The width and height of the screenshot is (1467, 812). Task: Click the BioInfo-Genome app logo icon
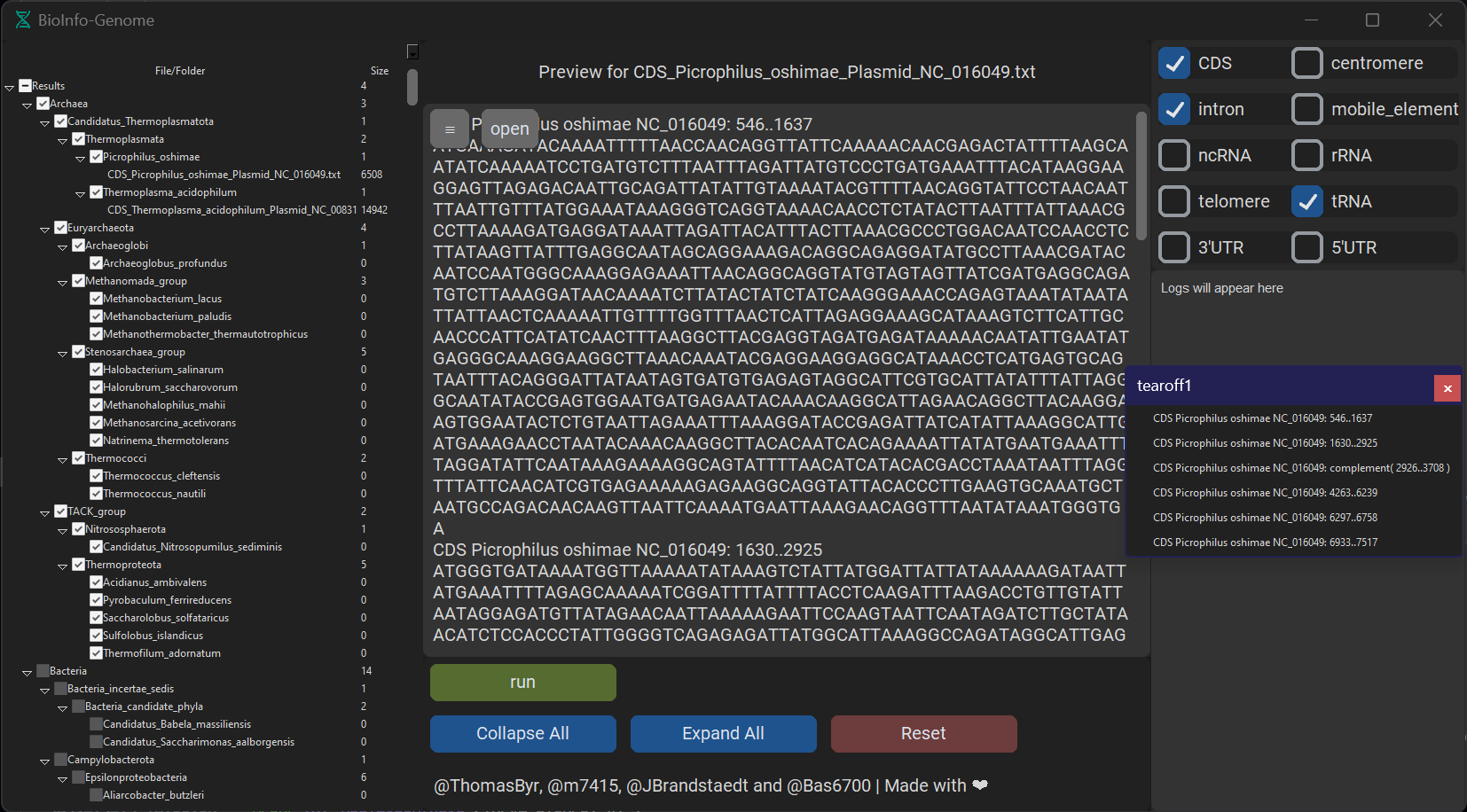coord(23,20)
